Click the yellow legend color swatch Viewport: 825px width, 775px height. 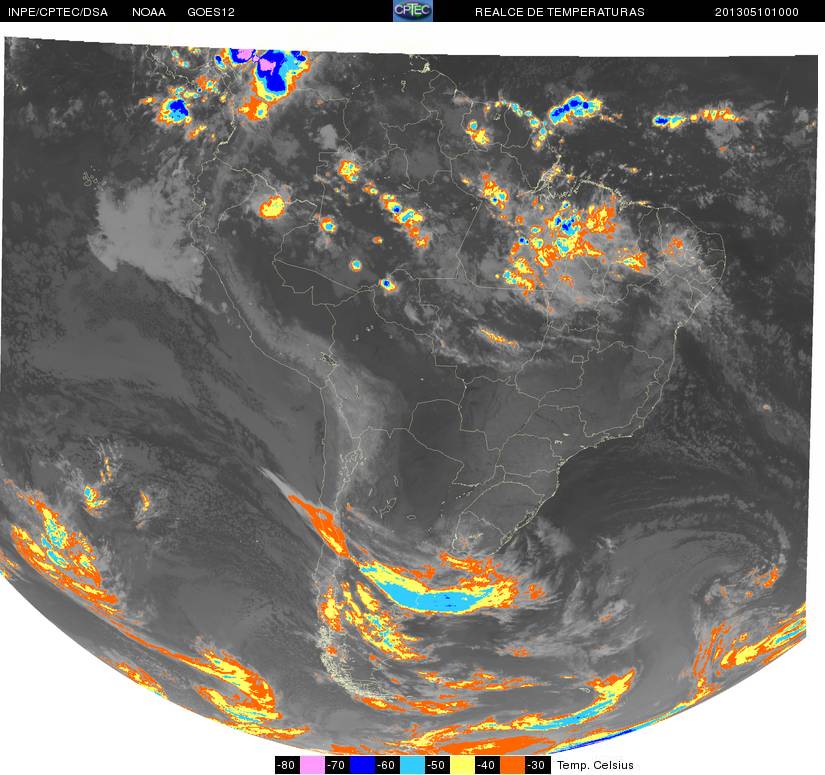462,765
